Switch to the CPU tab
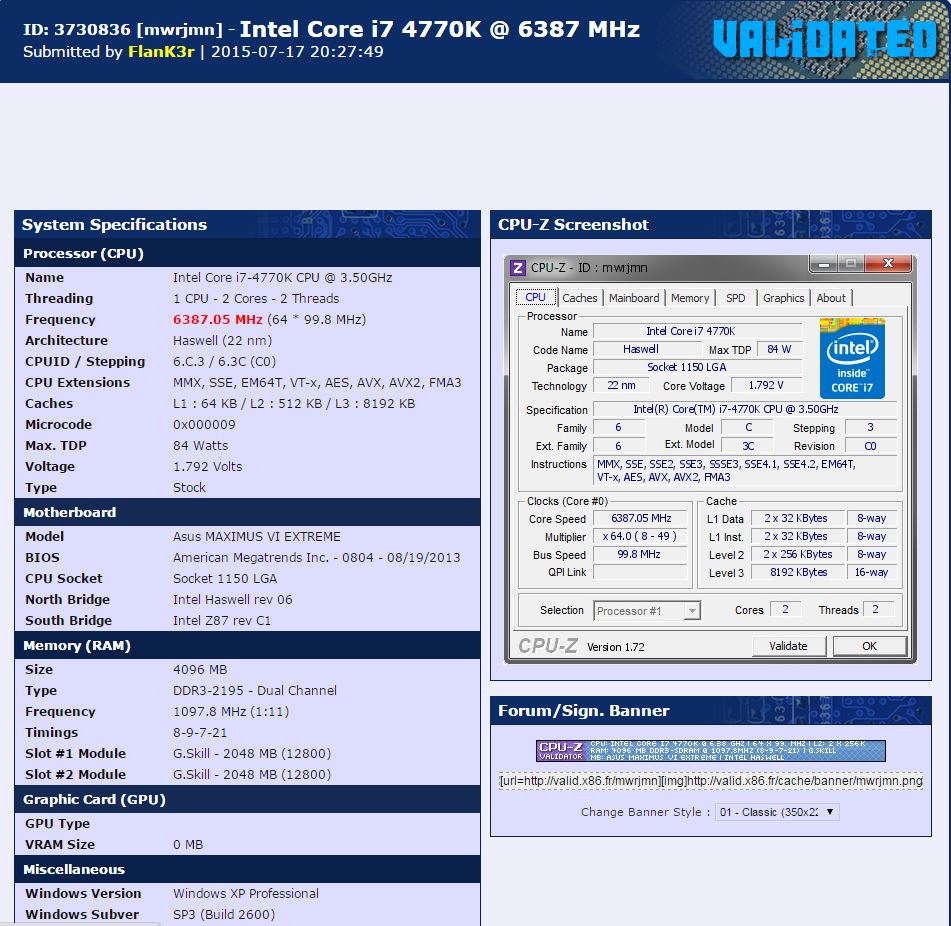Image resolution: width=951 pixels, height=926 pixels. click(x=536, y=297)
